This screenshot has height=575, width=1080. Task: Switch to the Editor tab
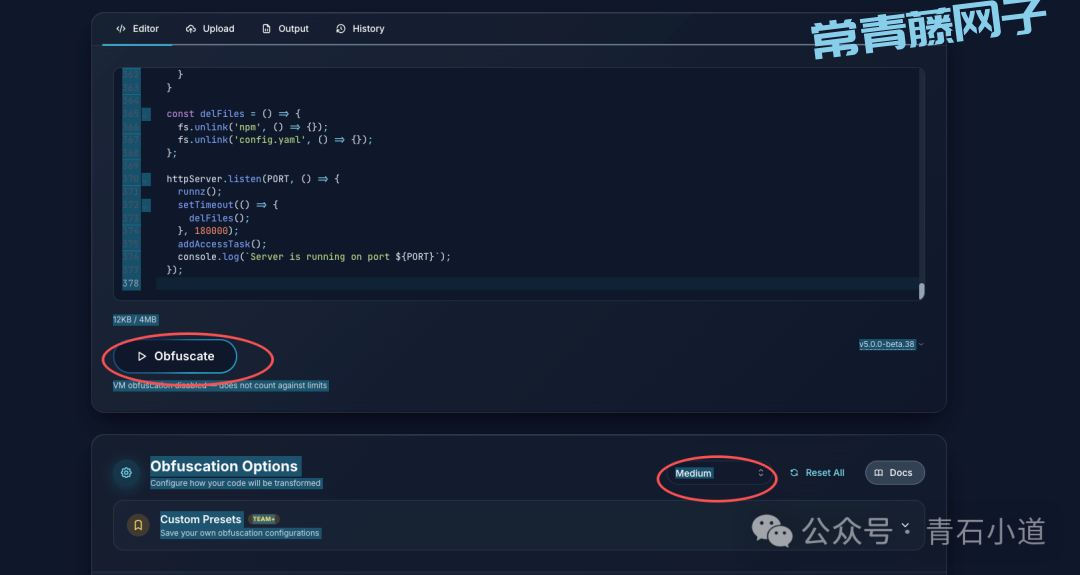137,29
